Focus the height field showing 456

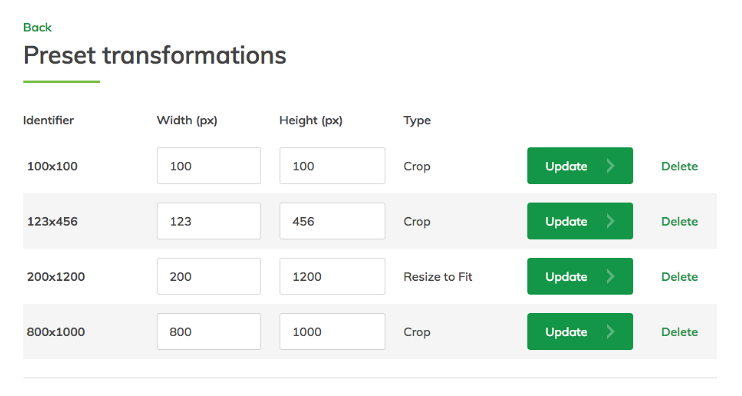332,221
